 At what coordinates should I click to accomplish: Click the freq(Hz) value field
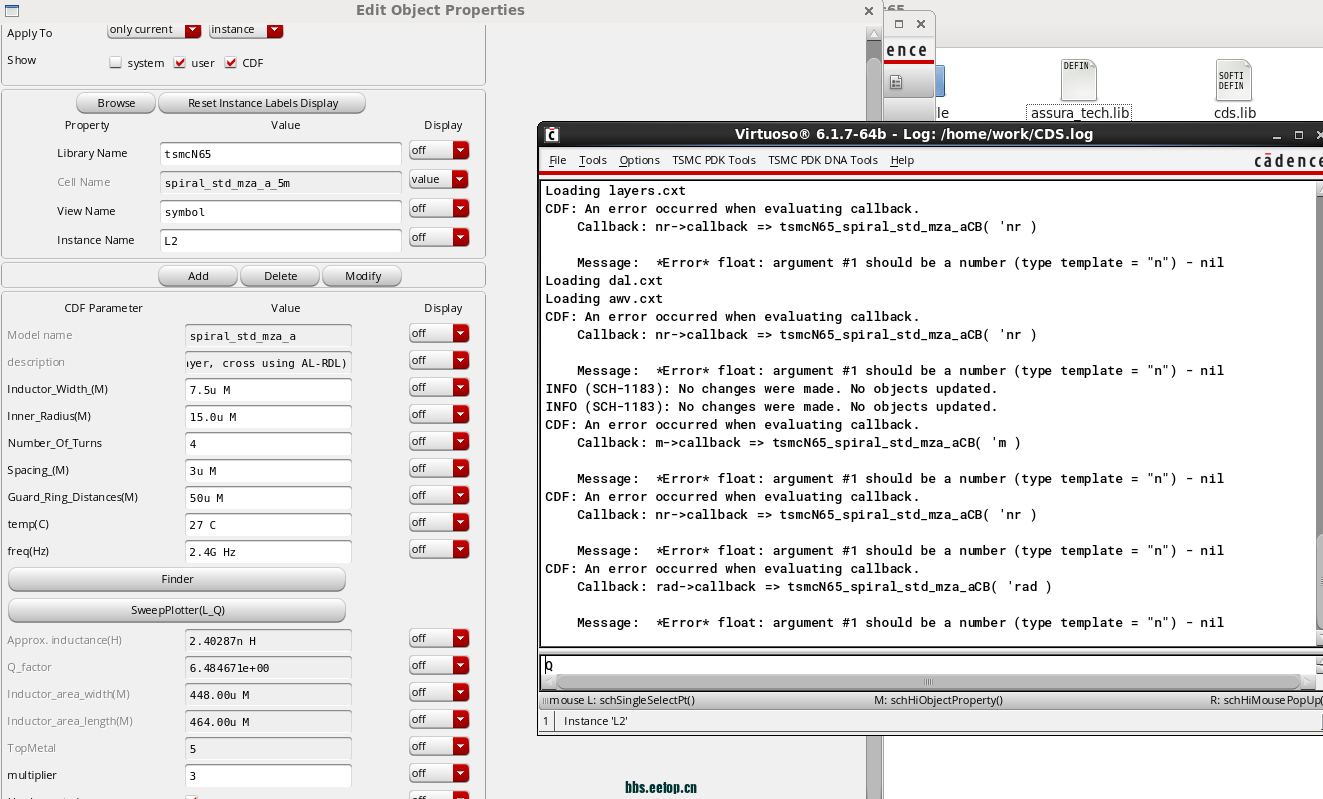(x=268, y=551)
